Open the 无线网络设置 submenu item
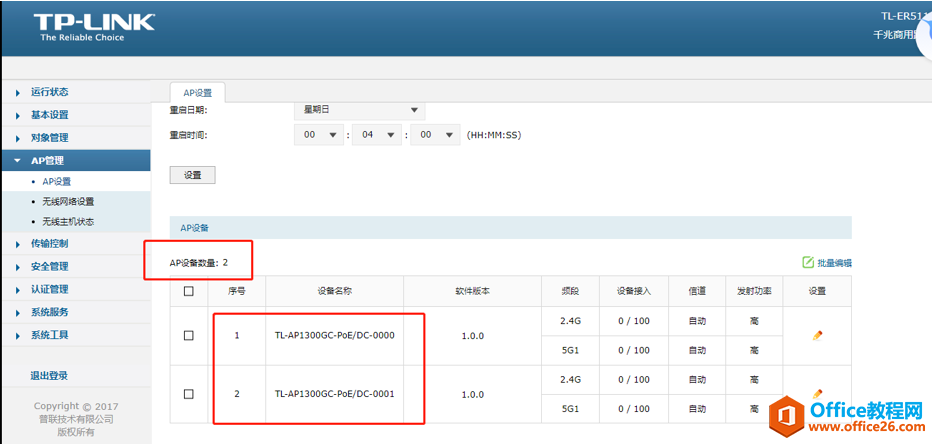 tap(68, 201)
